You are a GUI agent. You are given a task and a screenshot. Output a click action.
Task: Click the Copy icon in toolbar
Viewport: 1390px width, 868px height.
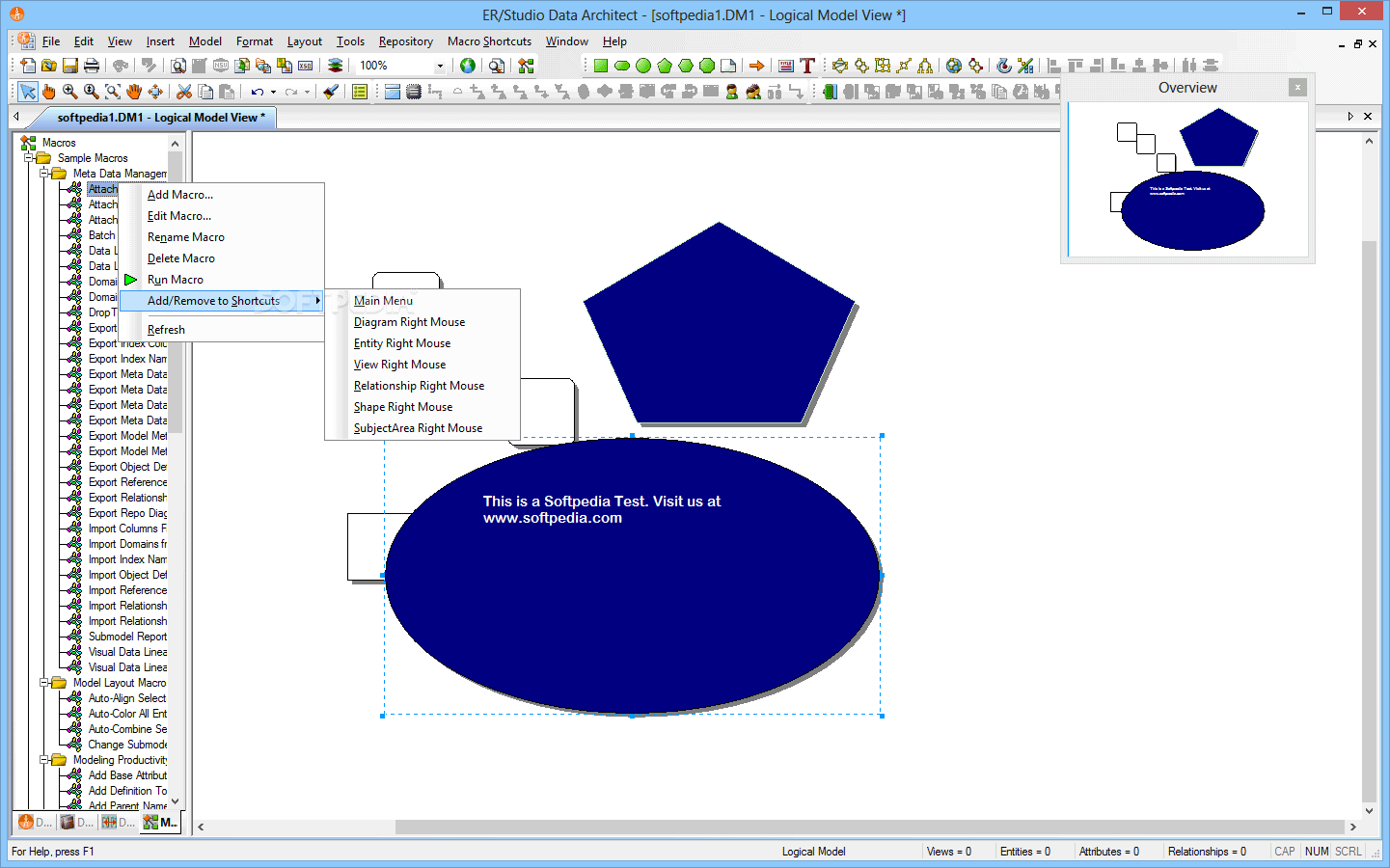(205, 92)
